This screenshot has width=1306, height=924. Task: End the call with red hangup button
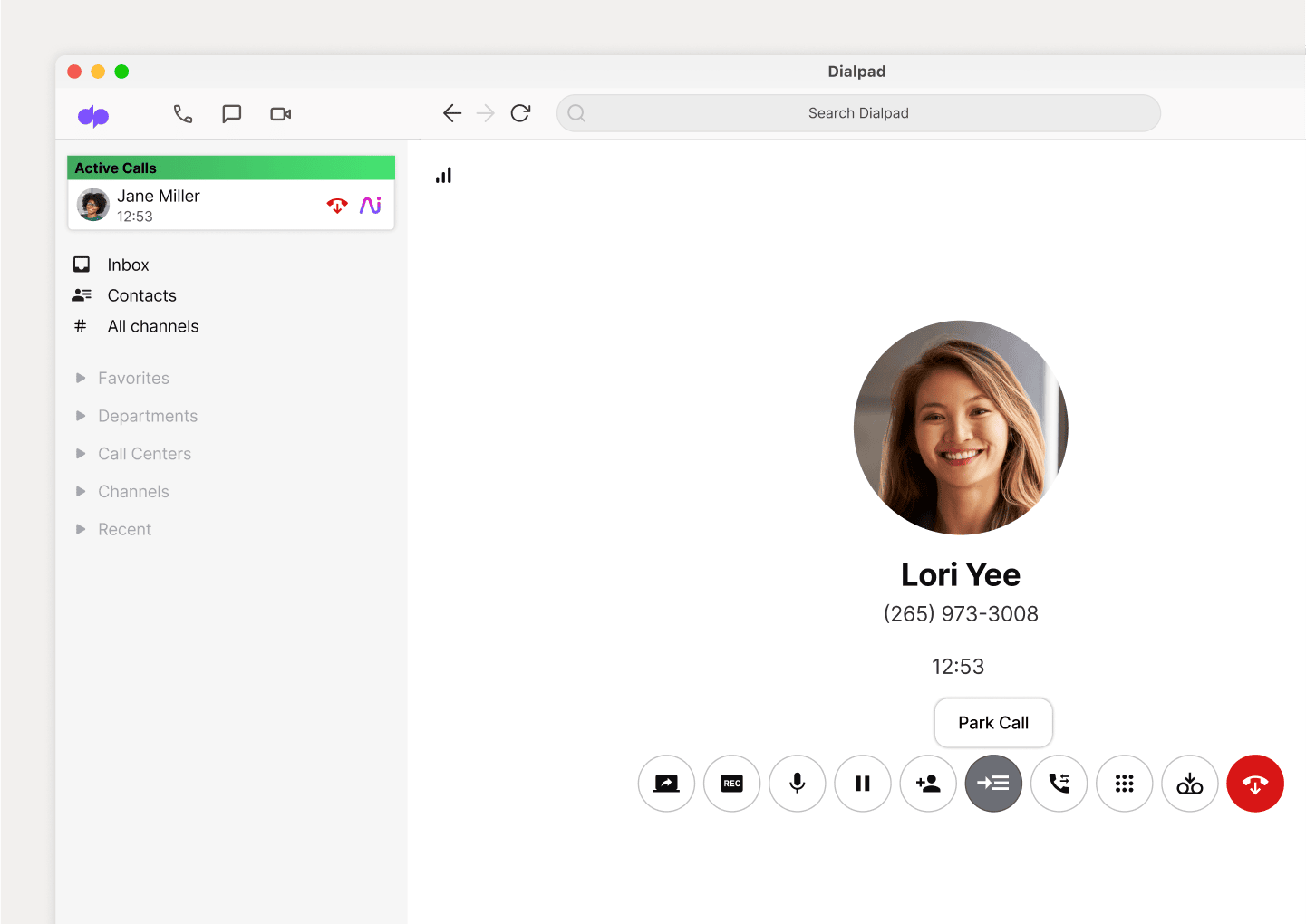(1255, 784)
